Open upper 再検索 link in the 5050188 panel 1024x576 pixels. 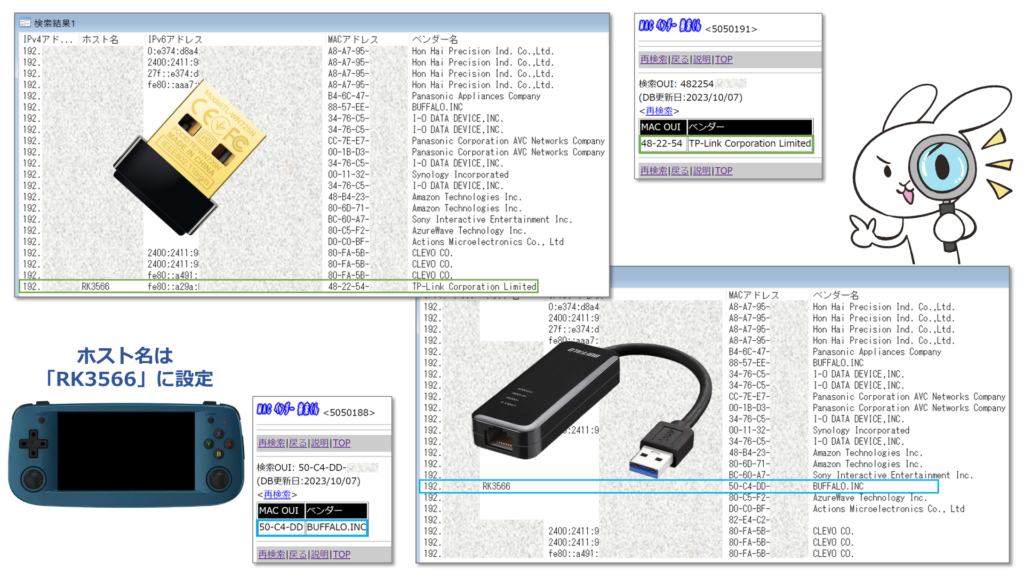271,443
